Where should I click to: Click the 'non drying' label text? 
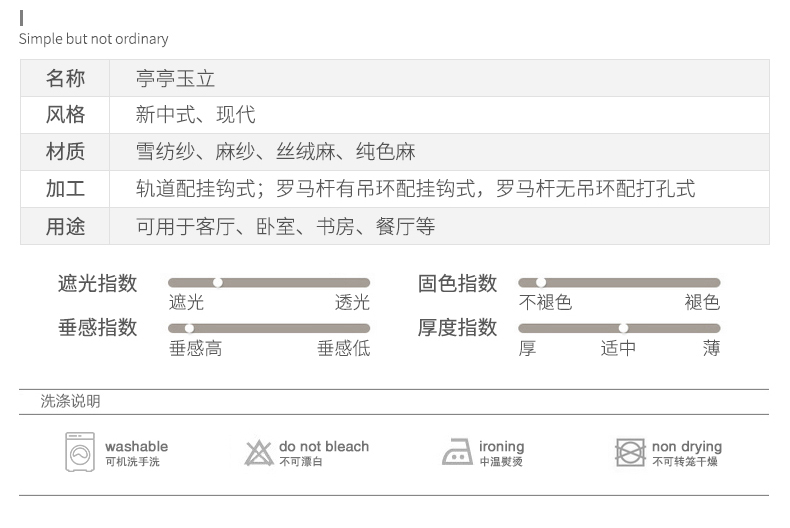click(687, 446)
